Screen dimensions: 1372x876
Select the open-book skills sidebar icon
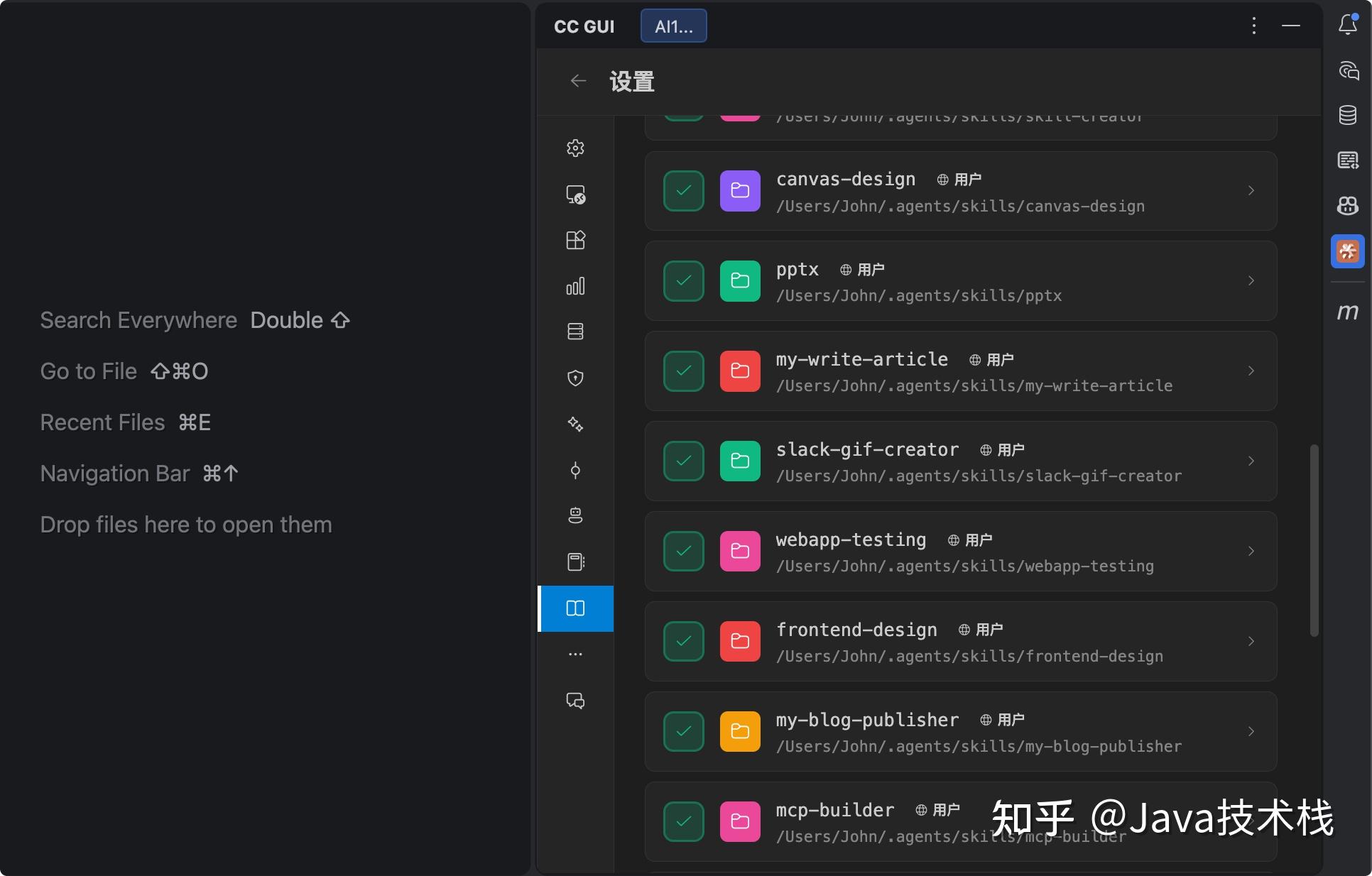[x=575, y=608]
